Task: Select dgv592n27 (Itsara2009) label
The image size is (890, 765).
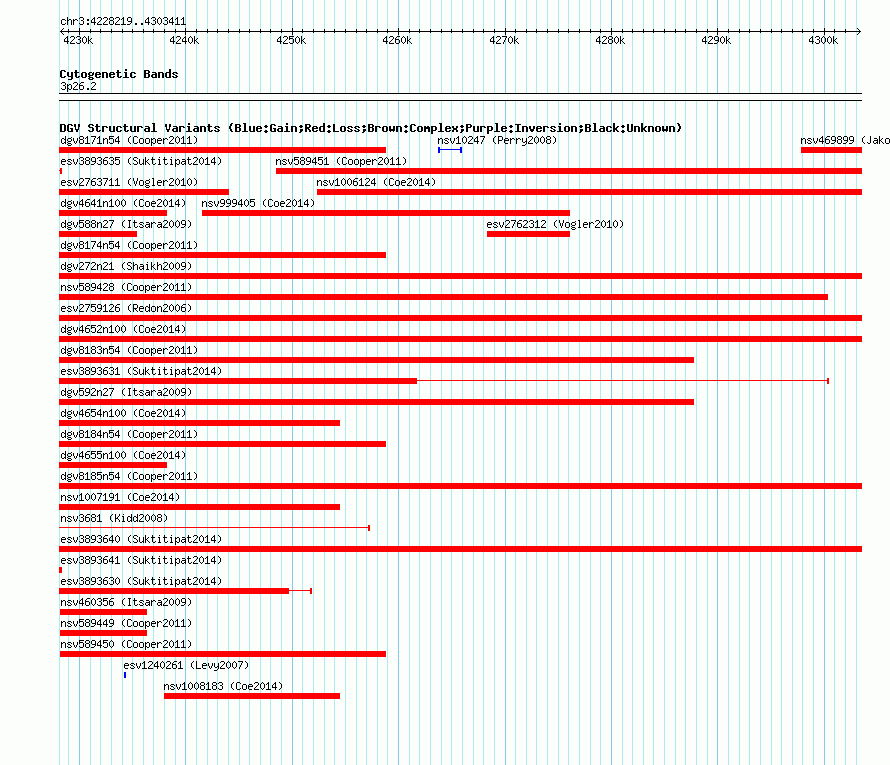Action: [x=126, y=392]
